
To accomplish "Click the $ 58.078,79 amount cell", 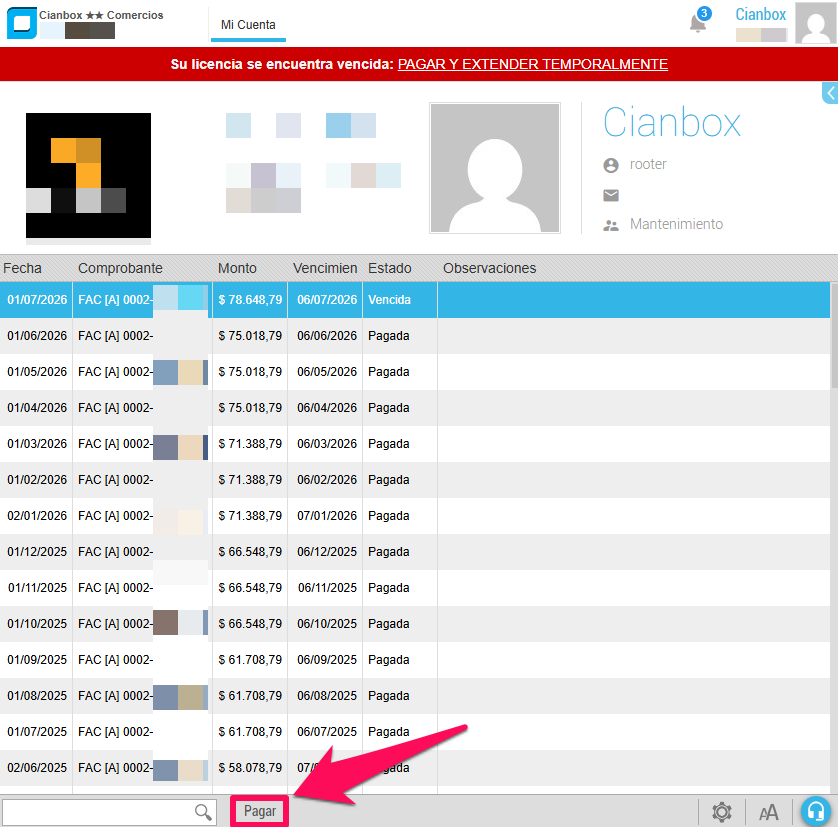I will click(250, 768).
